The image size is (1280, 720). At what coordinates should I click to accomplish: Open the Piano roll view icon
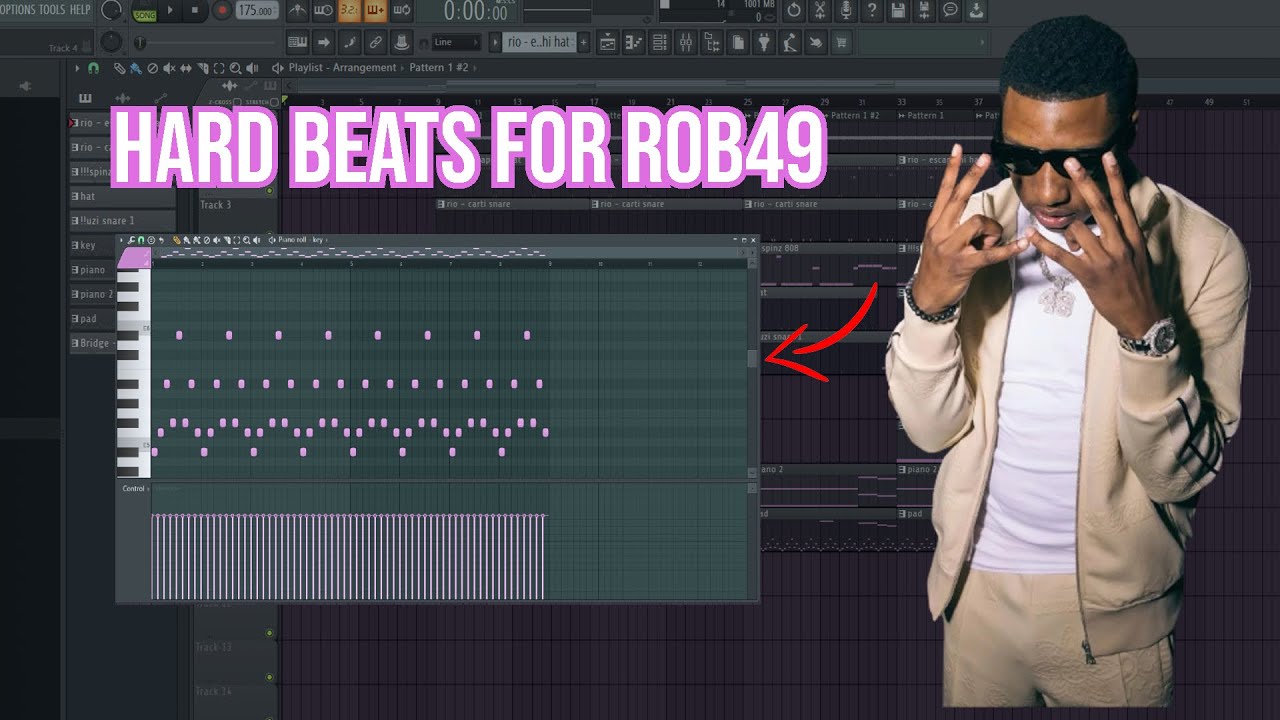[x=634, y=42]
